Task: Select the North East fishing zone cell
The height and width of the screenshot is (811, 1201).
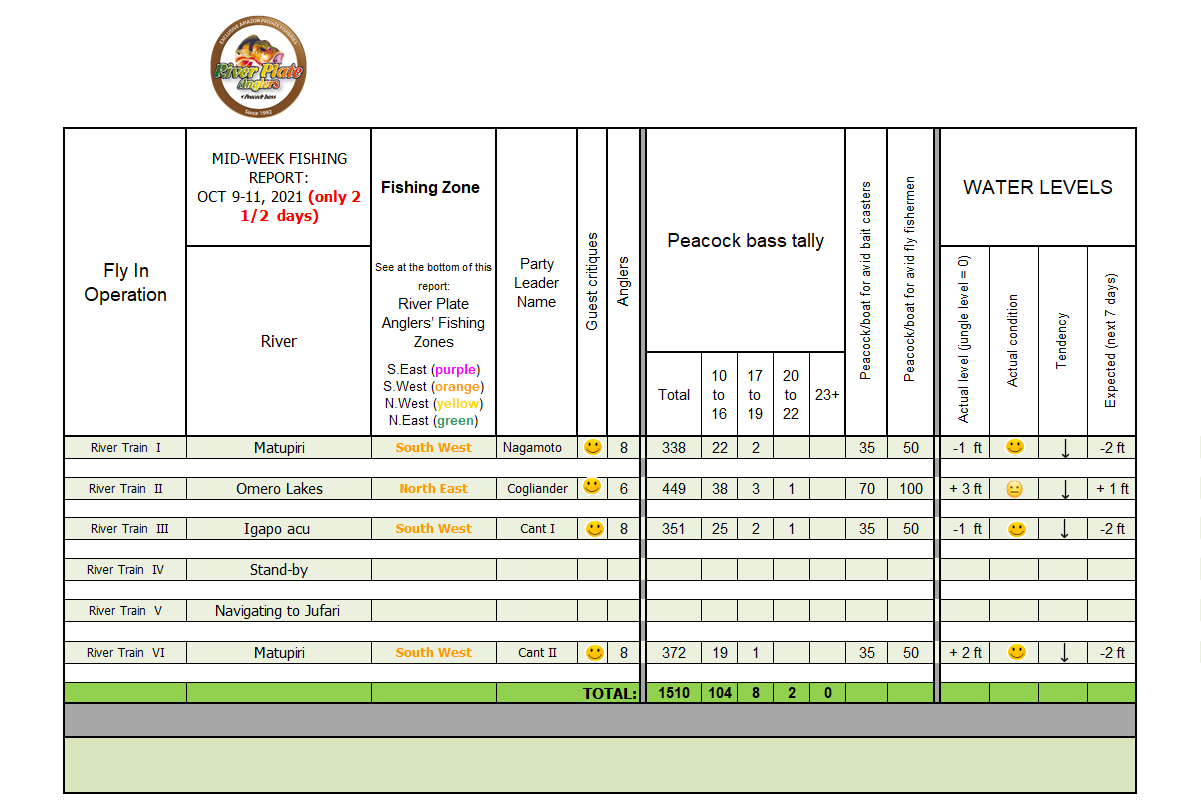Action: (433, 489)
